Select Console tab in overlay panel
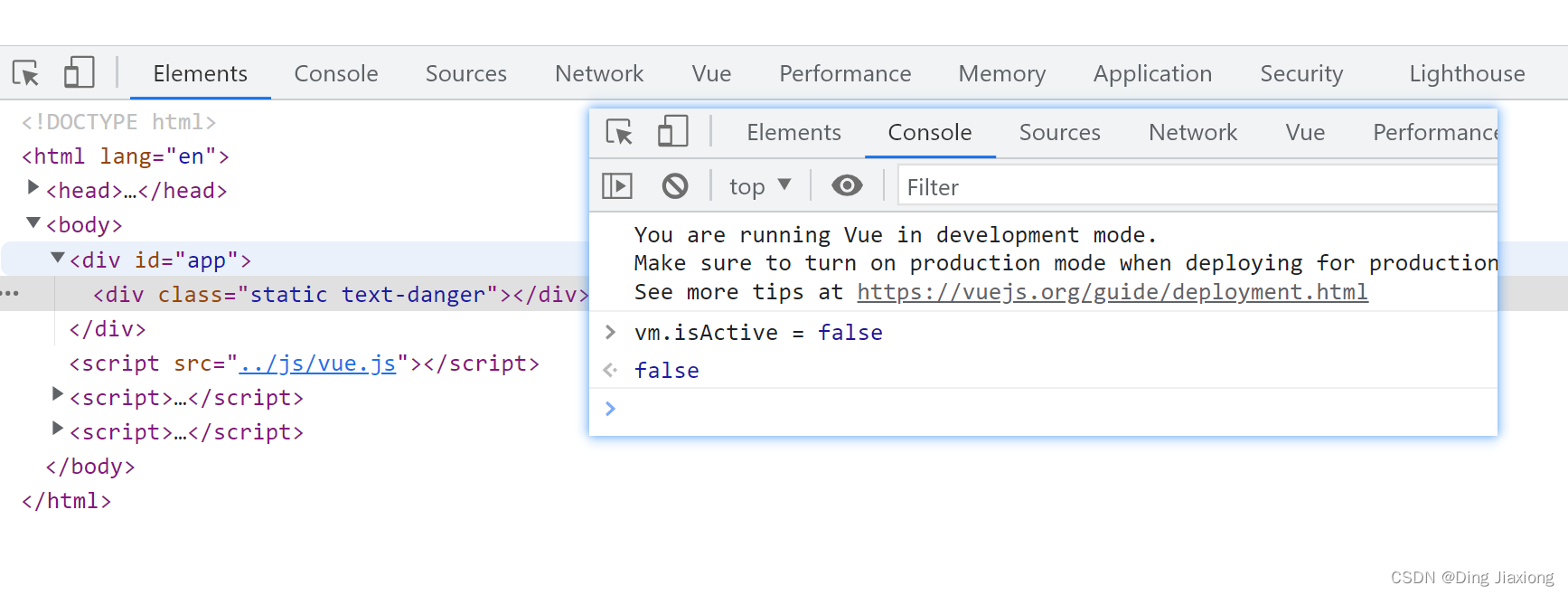This screenshot has height=595, width=1568. pos(930,132)
